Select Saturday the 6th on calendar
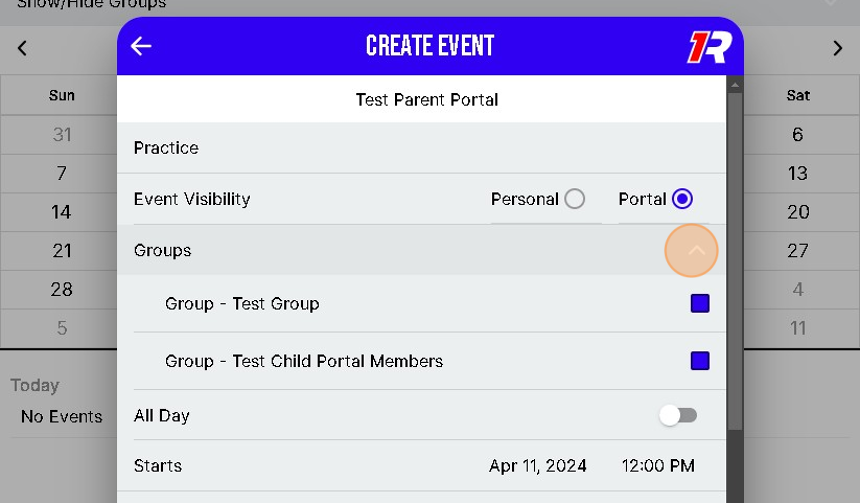The width and height of the screenshot is (860, 503). point(797,135)
